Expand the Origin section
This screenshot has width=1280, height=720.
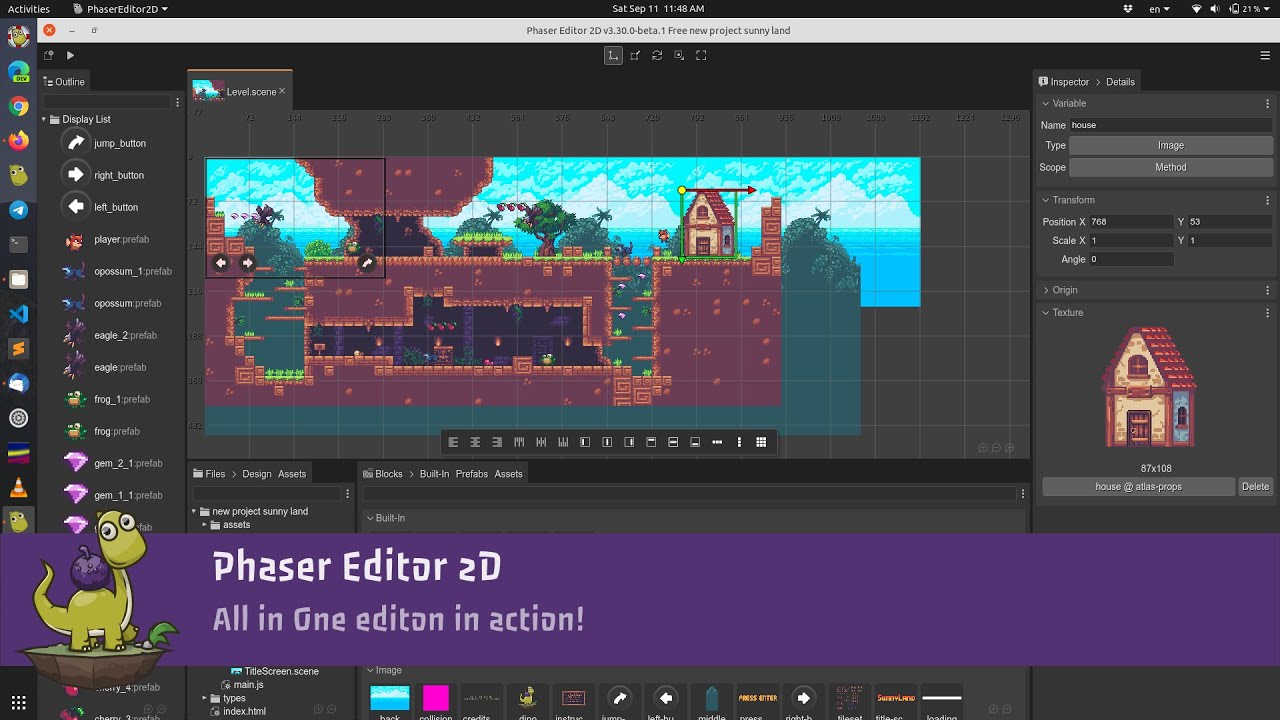tap(1046, 290)
